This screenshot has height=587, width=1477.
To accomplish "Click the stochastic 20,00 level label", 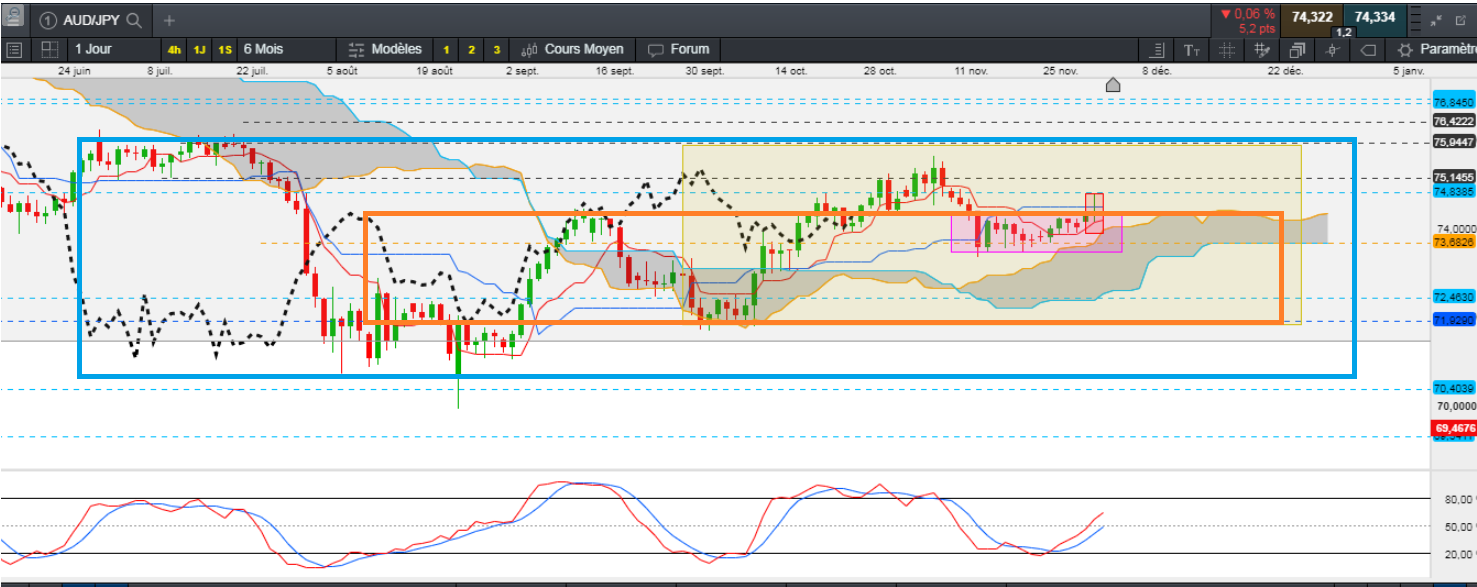I will 1460,554.
